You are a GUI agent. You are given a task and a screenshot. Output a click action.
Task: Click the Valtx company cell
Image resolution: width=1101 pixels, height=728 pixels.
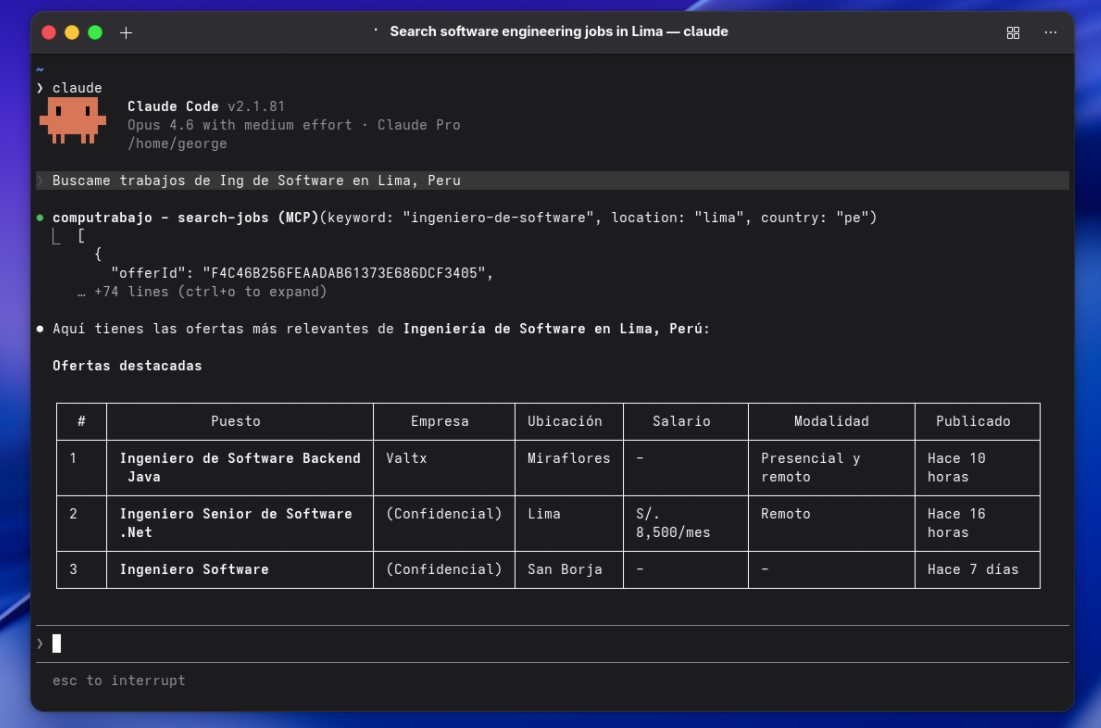click(x=406, y=458)
